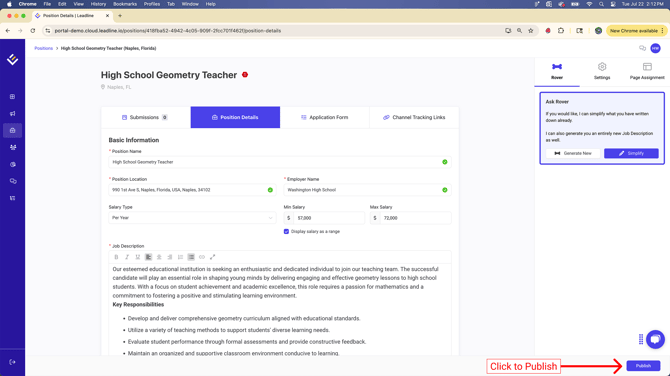Click the Generate New button
This screenshot has height=376, width=670.
pyautogui.click(x=573, y=153)
